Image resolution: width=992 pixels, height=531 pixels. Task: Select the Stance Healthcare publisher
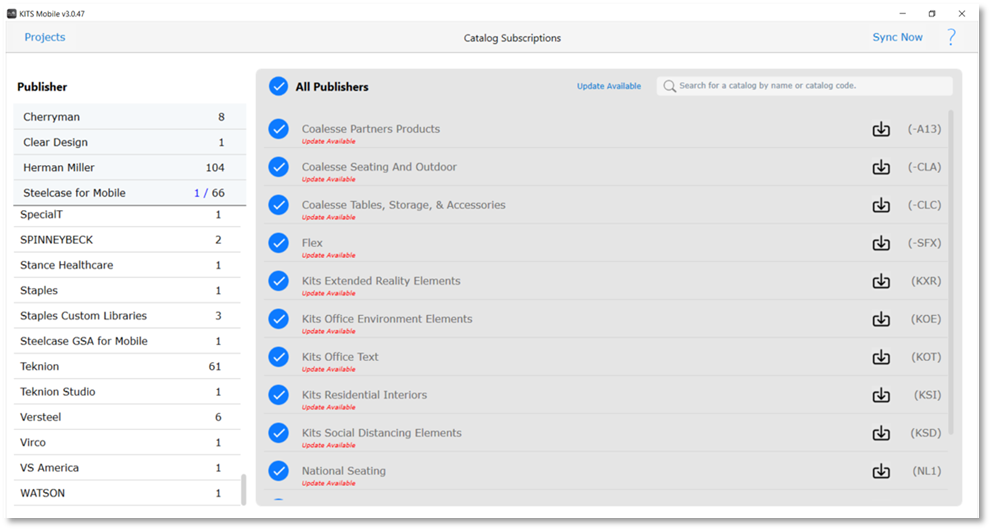point(127,265)
